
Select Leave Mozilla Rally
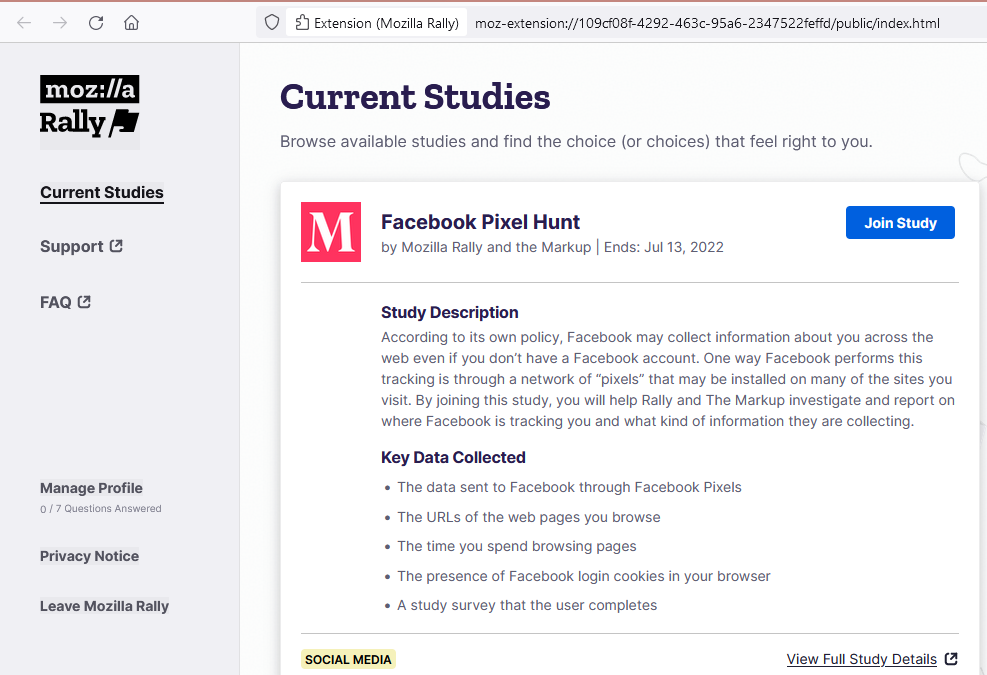104,606
